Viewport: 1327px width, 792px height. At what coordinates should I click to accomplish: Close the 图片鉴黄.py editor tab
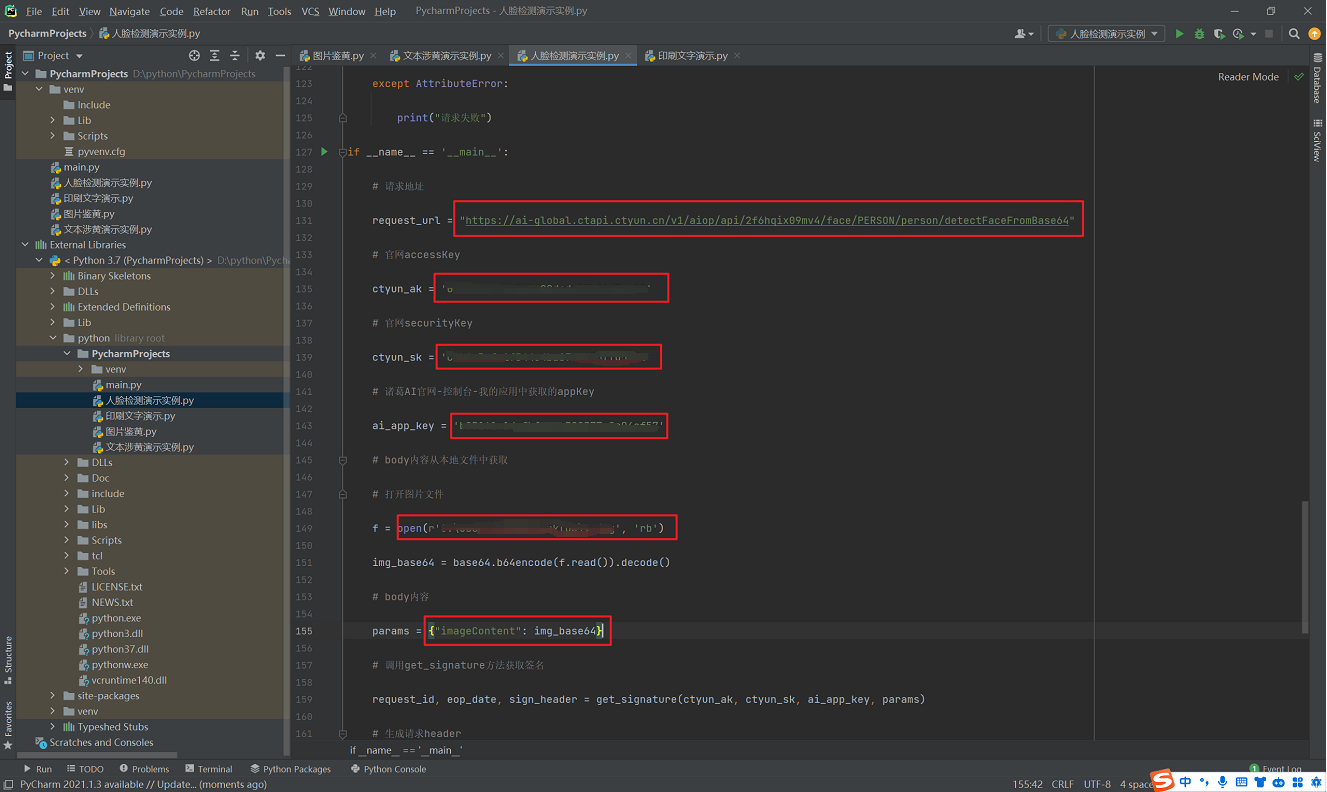[x=373, y=56]
